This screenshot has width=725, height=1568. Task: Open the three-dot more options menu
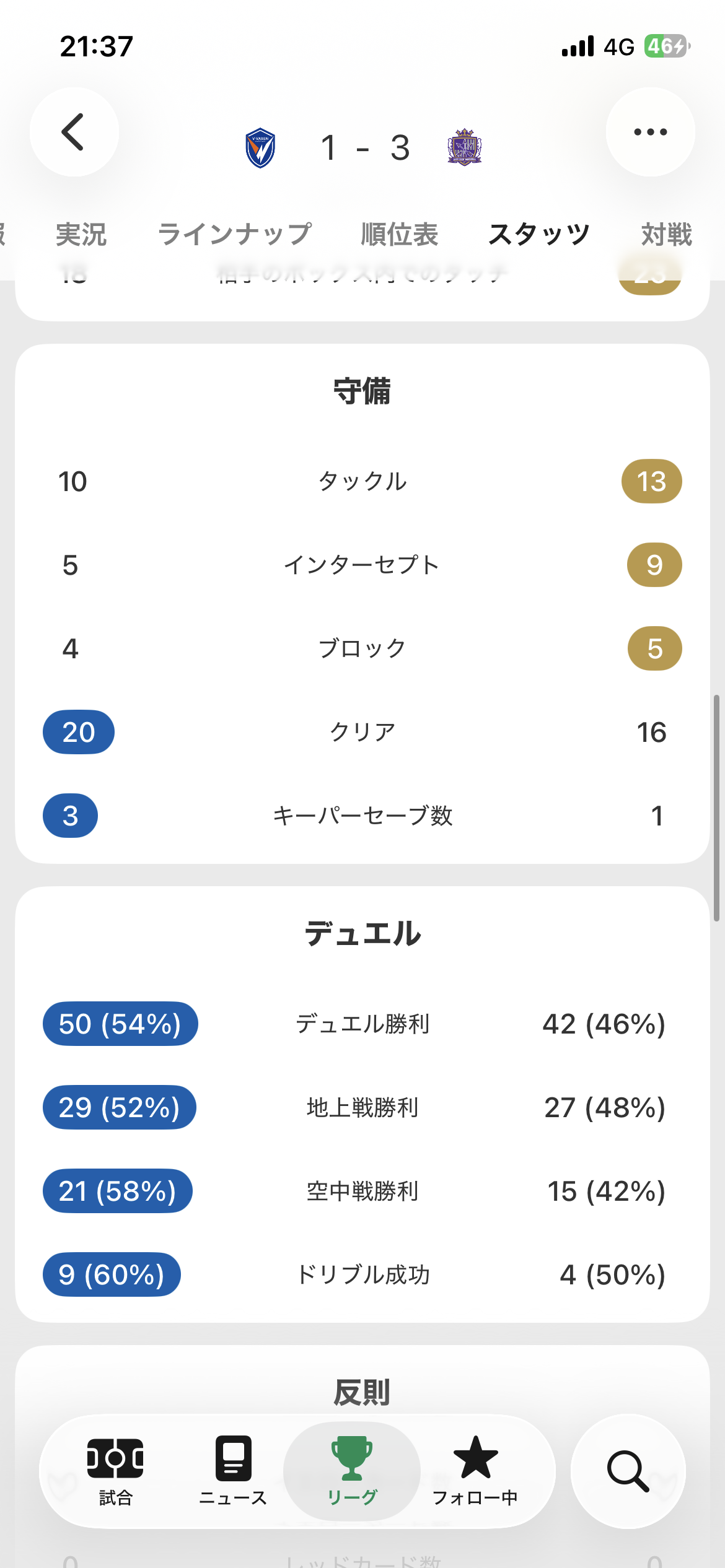pos(650,132)
